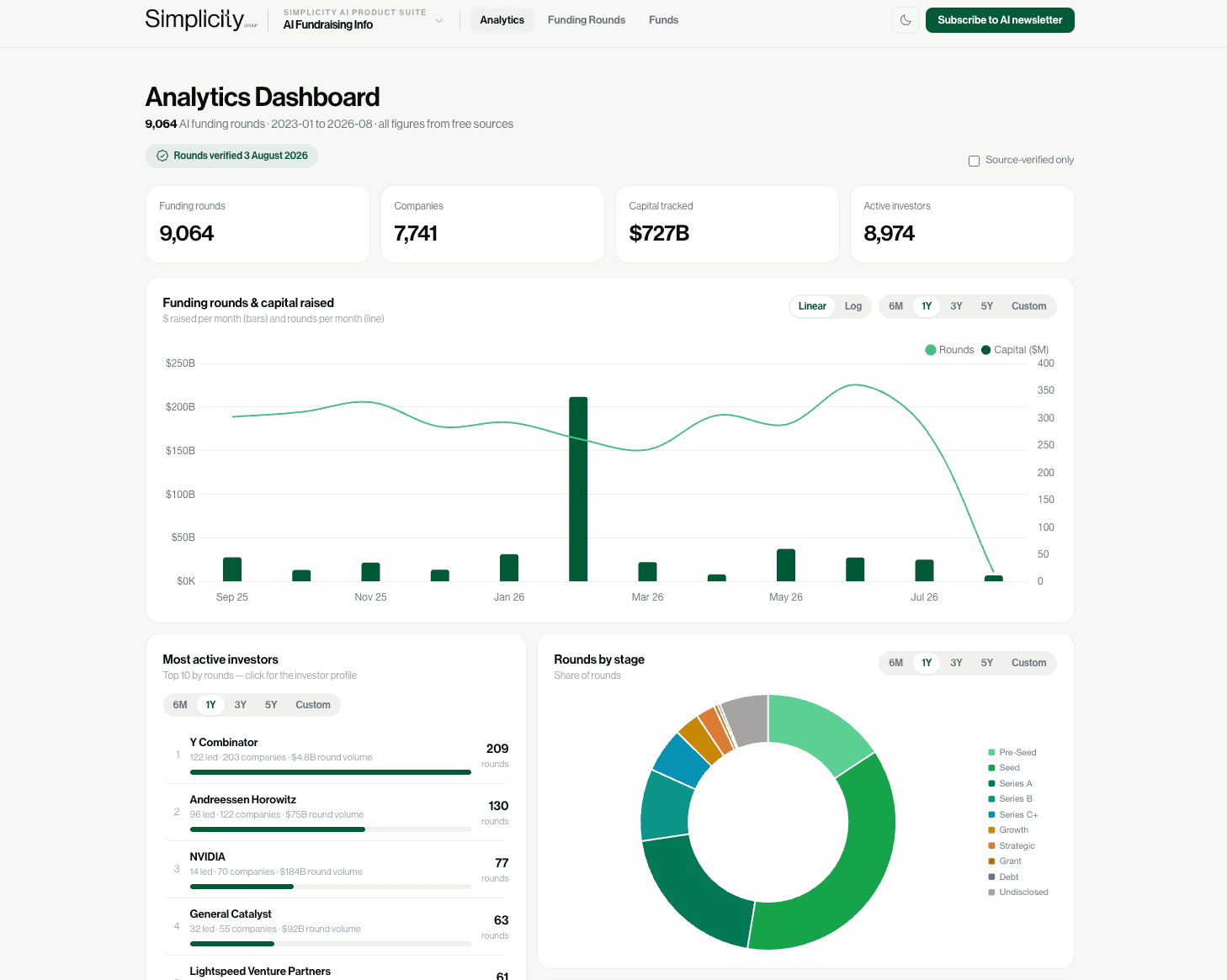Click the Pre-Seed legend marker
1227x980 pixels.
click(x=991, y=753)
